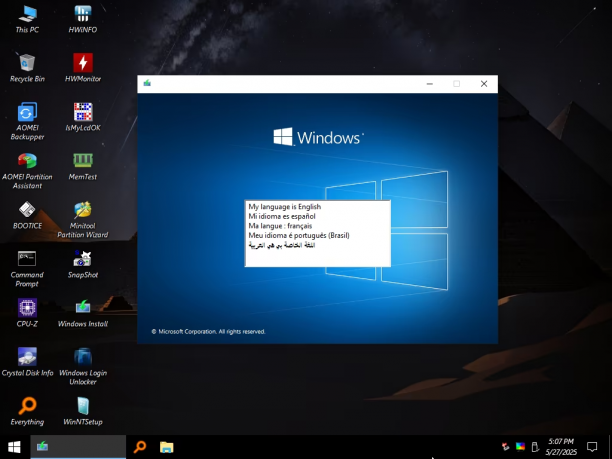Open AOMEI Backupper shortcut
This screenshot has width=612, height=459.
[x=27, y=121]
